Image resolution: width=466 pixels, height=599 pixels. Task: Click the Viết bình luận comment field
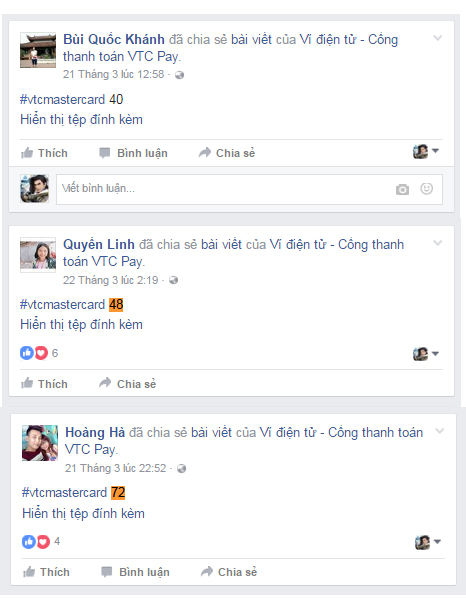[x=249, y=189]
